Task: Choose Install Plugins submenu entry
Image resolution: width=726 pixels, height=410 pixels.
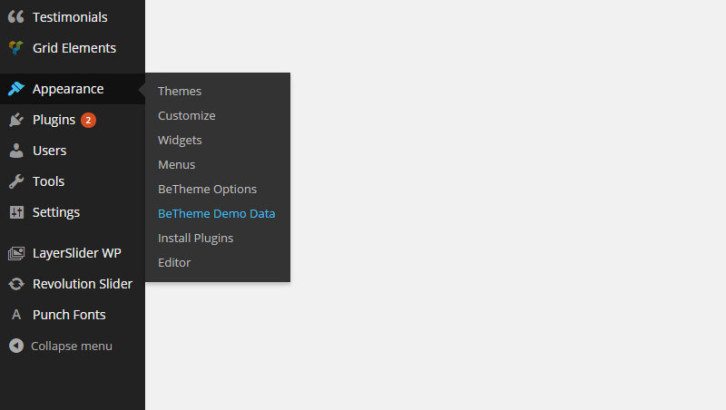Action: pos(195,238)
